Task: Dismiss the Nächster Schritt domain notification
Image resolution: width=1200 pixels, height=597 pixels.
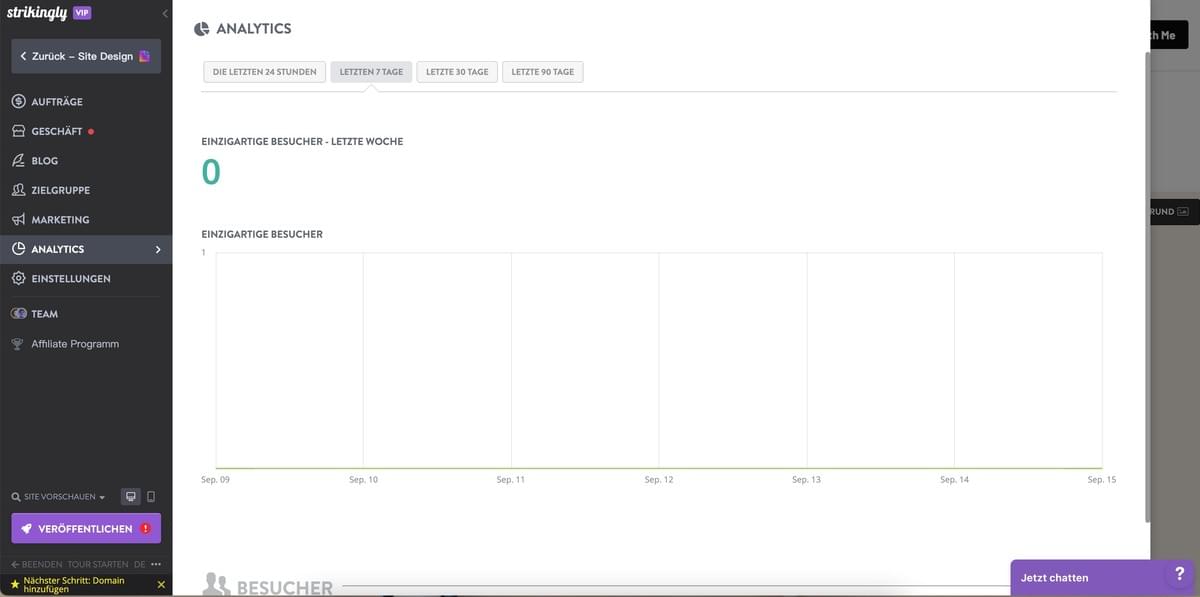Action: pos(161,583)
